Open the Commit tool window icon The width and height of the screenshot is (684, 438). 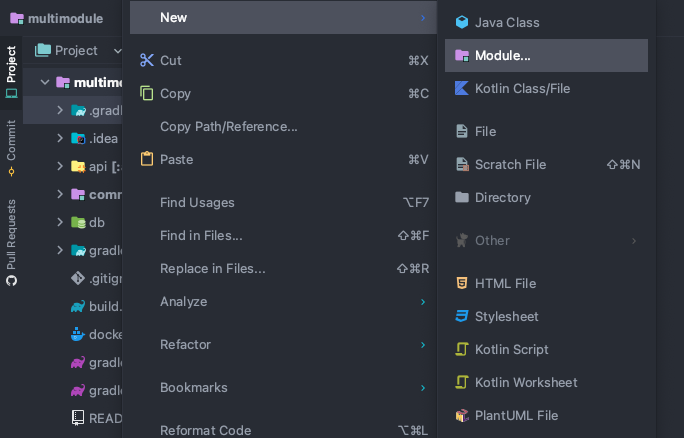11,171
